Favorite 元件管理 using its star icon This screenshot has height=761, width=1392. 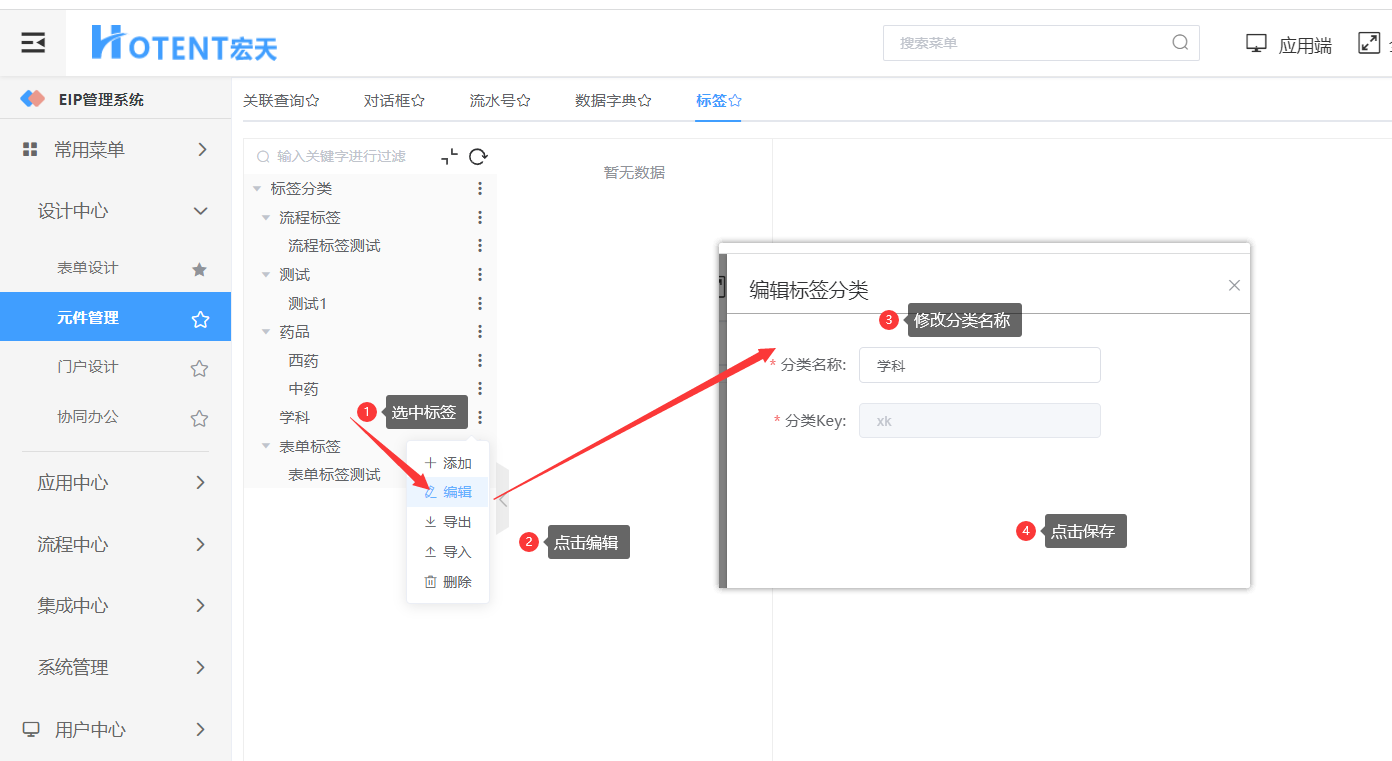click(200, 319)
